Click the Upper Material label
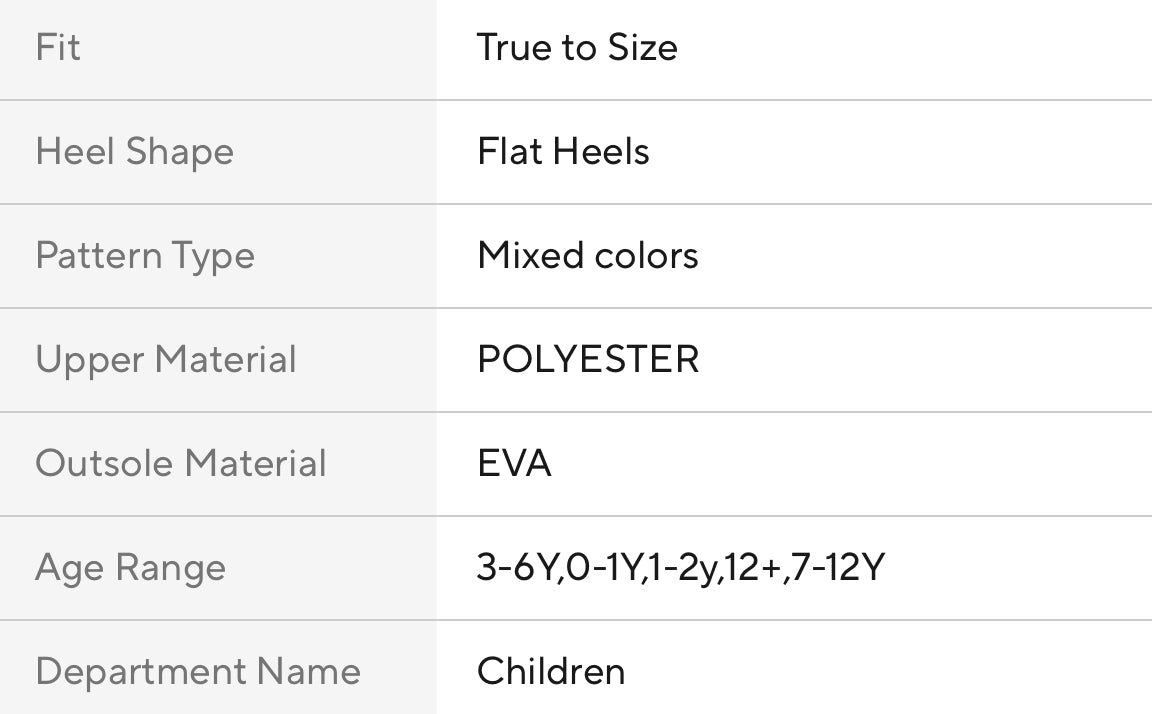The height and width of the screenshot is (714, 1152). pyautogui.click(x=166, y=360)
